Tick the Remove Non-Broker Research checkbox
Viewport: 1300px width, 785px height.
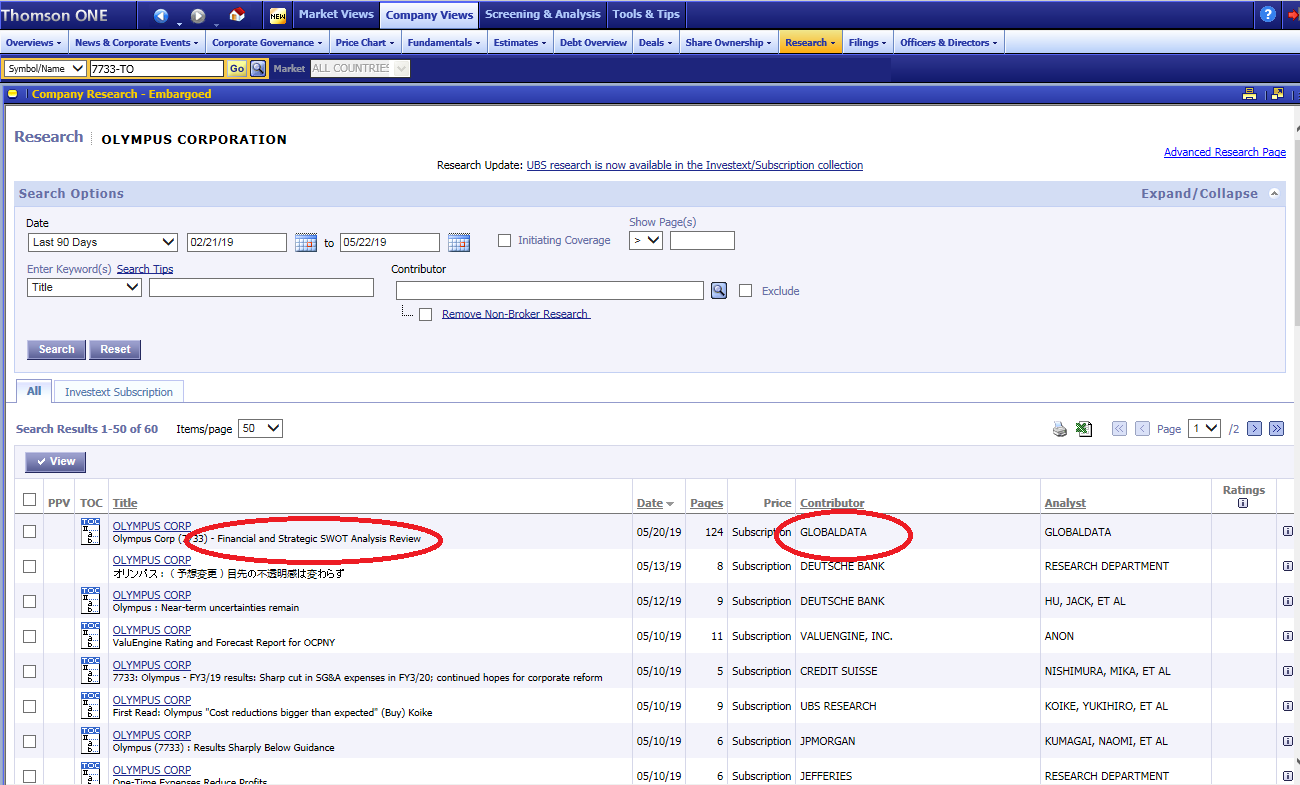pyautogui.click(x=426, y=314)
